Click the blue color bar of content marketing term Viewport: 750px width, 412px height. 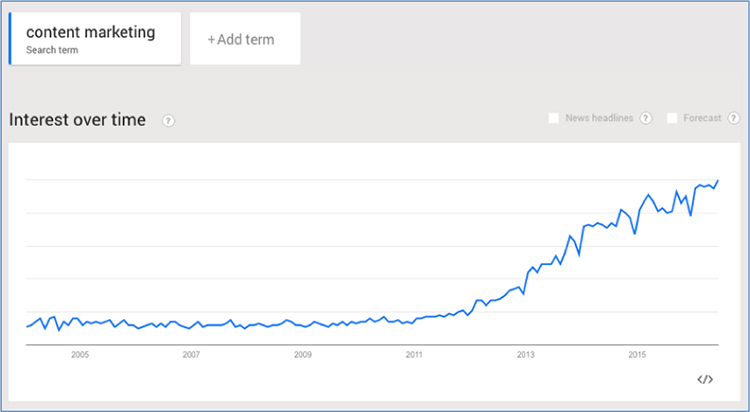click(x=10, y=39)
